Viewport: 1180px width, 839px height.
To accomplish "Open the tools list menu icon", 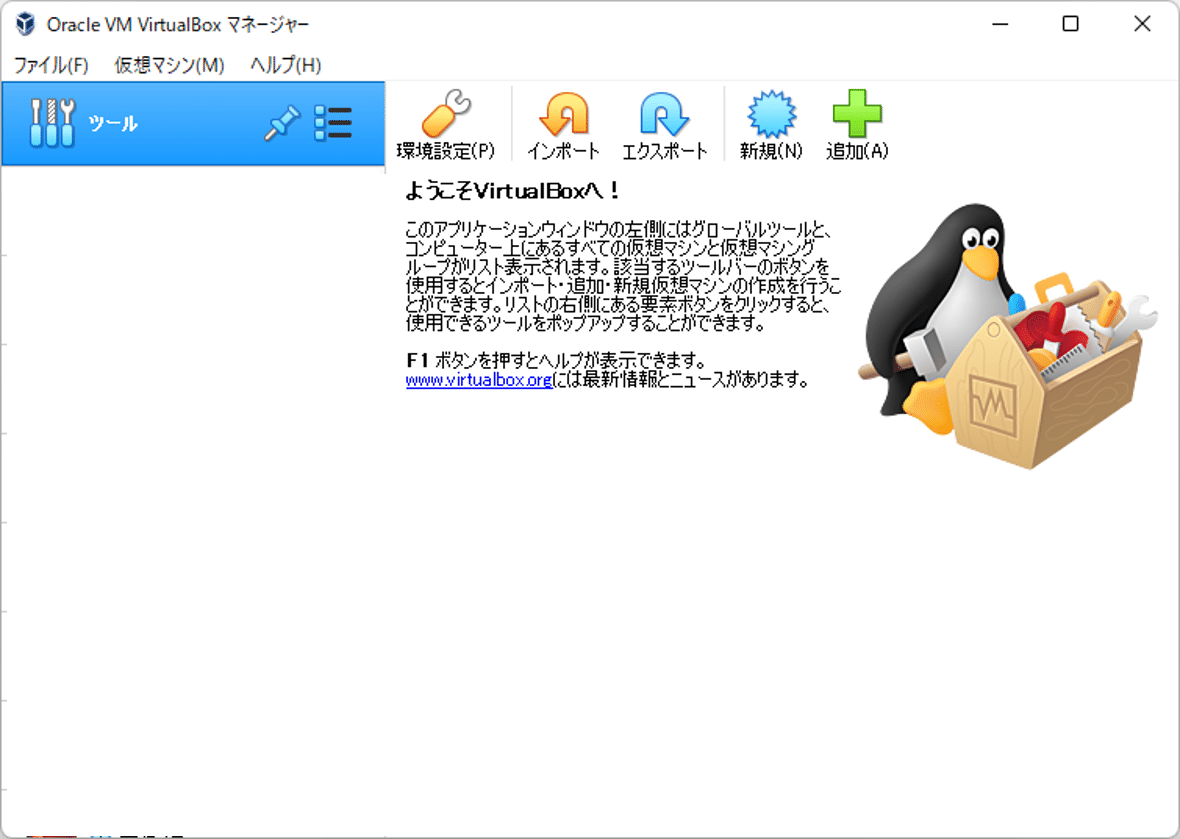I will tap(333, 123).
